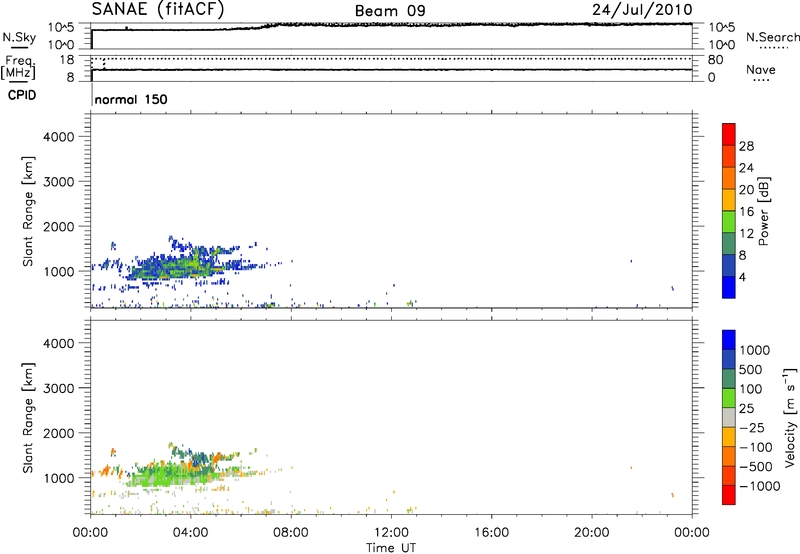Click the '500' velocity colorbar value
Image resolution: width=800 pixels, height=554 pixels.
[x=751, y=369]
